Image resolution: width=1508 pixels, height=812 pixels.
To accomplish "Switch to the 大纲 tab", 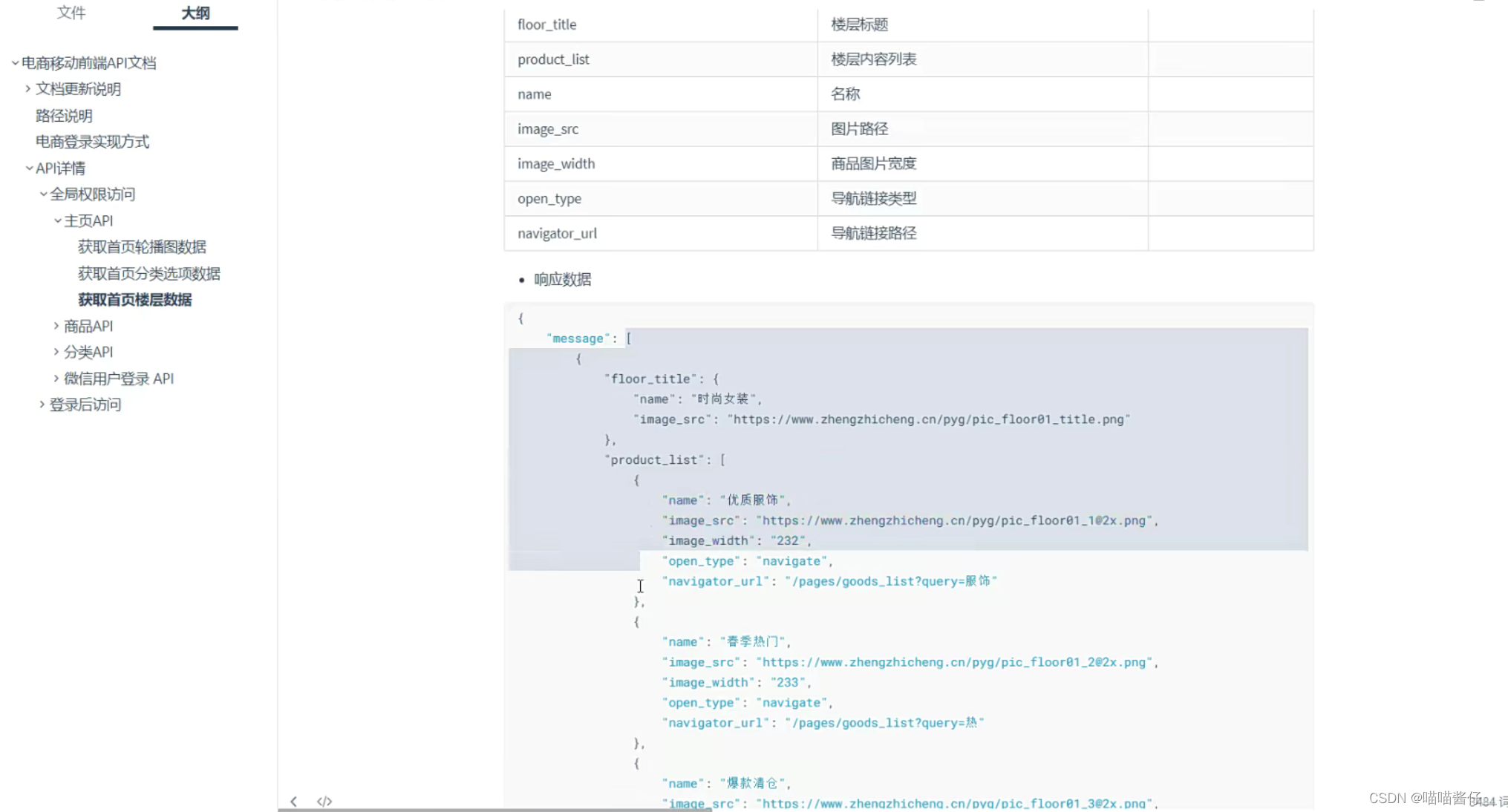I will point(195,13).
